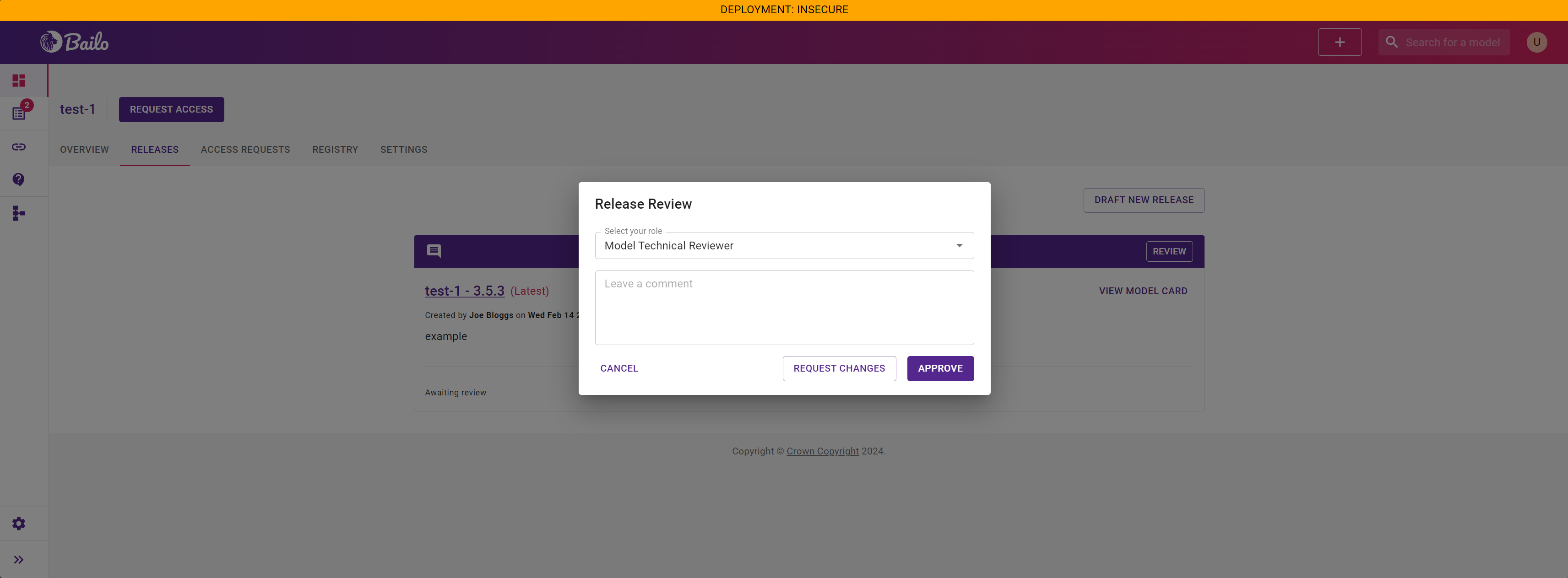Screen dimensions: 1568x578
Task: Open the help question mark icon
Action: (x=19, y=179)
